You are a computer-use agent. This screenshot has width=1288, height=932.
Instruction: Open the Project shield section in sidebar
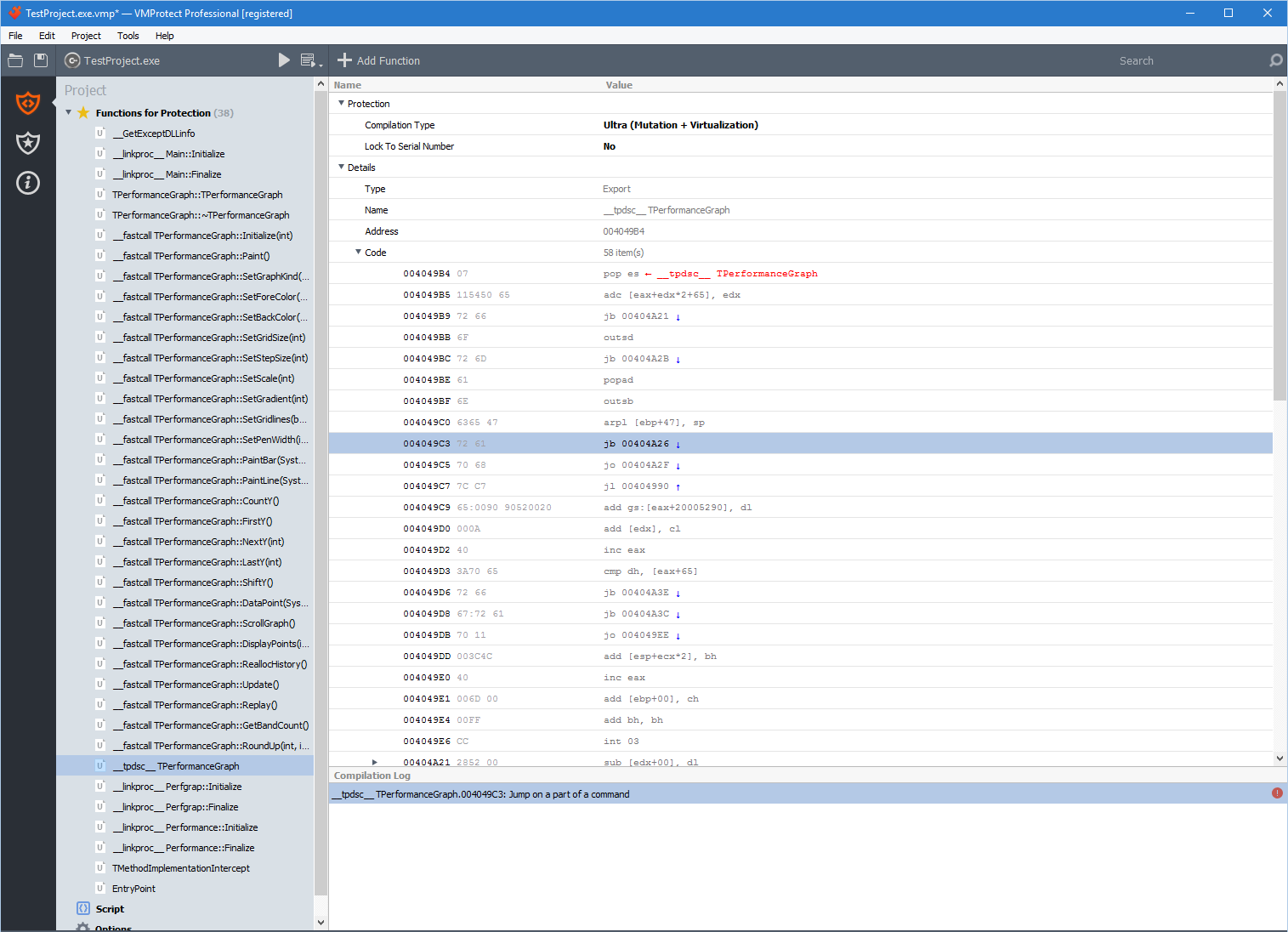tap(28, 103)
